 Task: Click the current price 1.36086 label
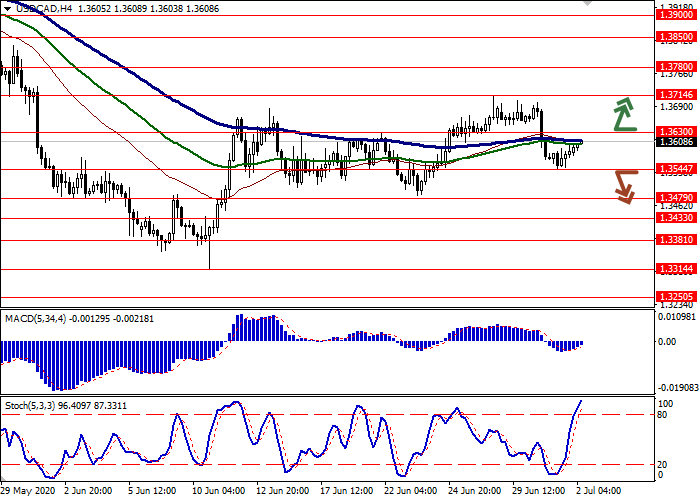(x=673, y=142)
